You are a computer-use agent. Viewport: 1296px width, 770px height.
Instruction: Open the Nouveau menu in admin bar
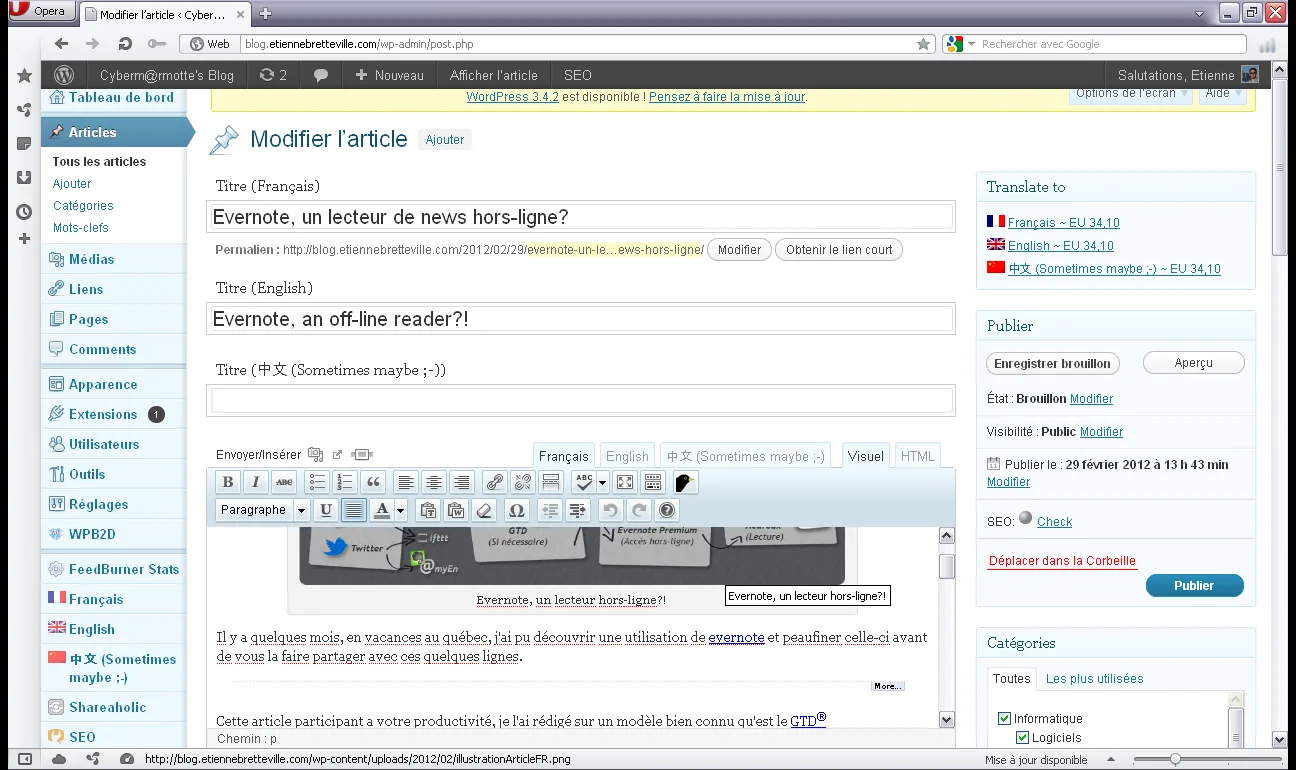click(x=390, y=75)
